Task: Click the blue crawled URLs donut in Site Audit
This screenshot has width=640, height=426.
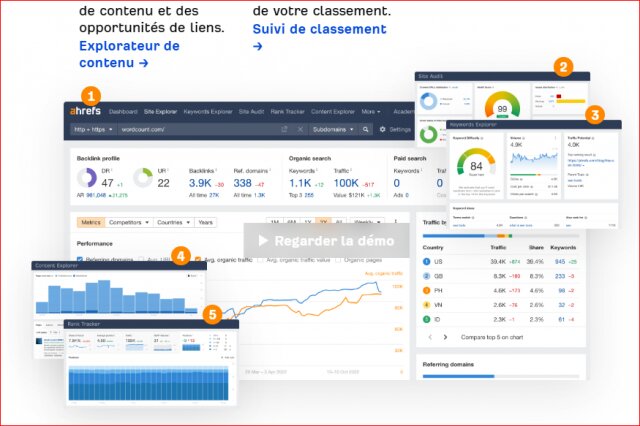Action: click(428, 101)
